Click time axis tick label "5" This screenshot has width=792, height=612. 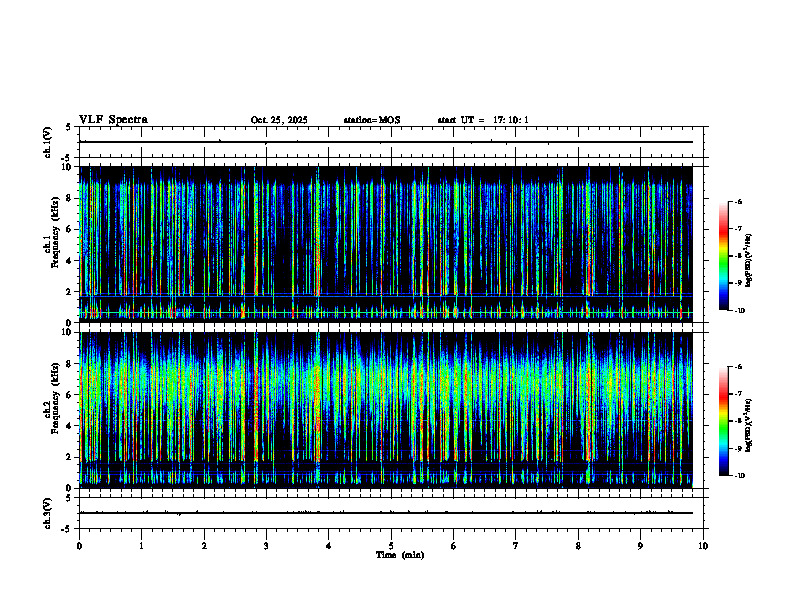(x=391, y=546)
